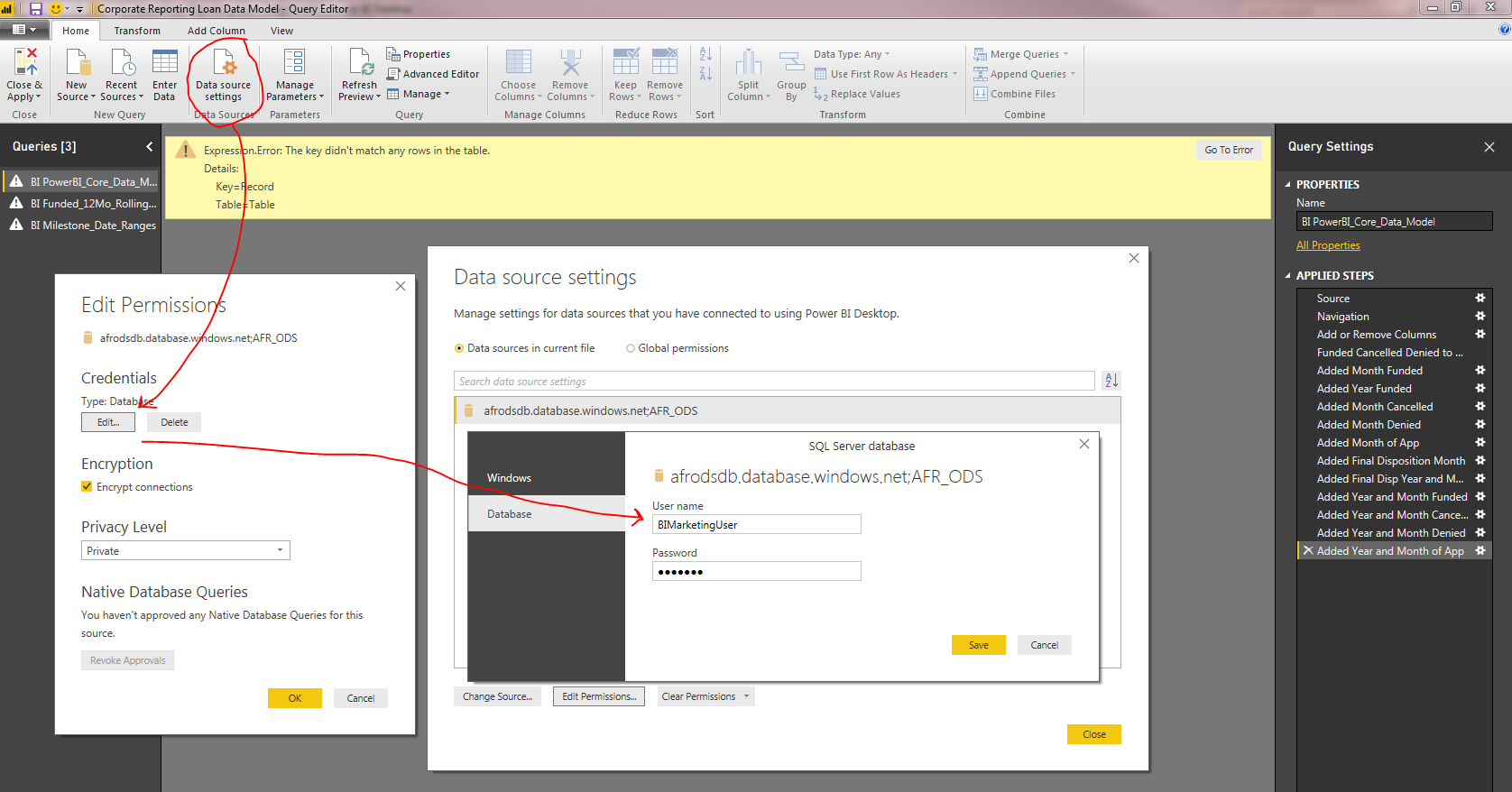
Task: Open the gear settings for the Source step
Action: (1480, 298)
